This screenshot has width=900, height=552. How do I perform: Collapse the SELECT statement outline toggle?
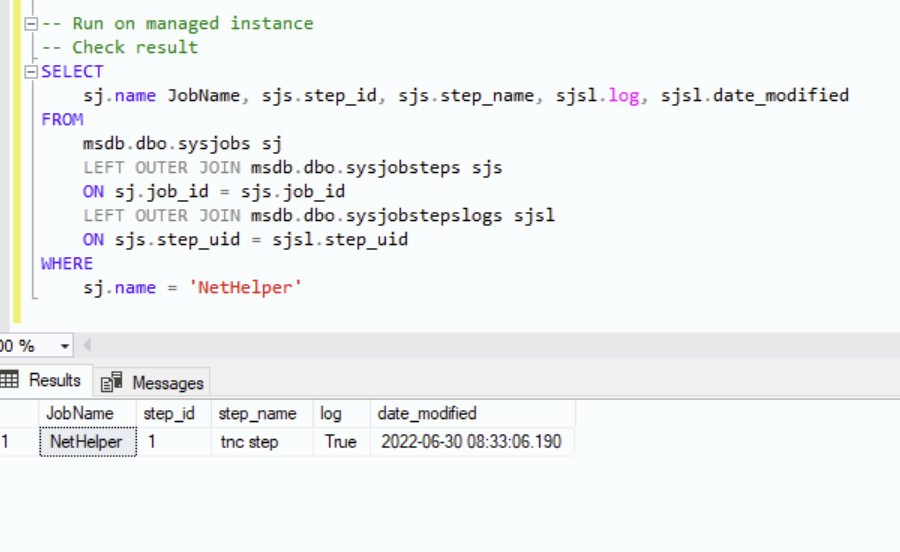[31, 72]
